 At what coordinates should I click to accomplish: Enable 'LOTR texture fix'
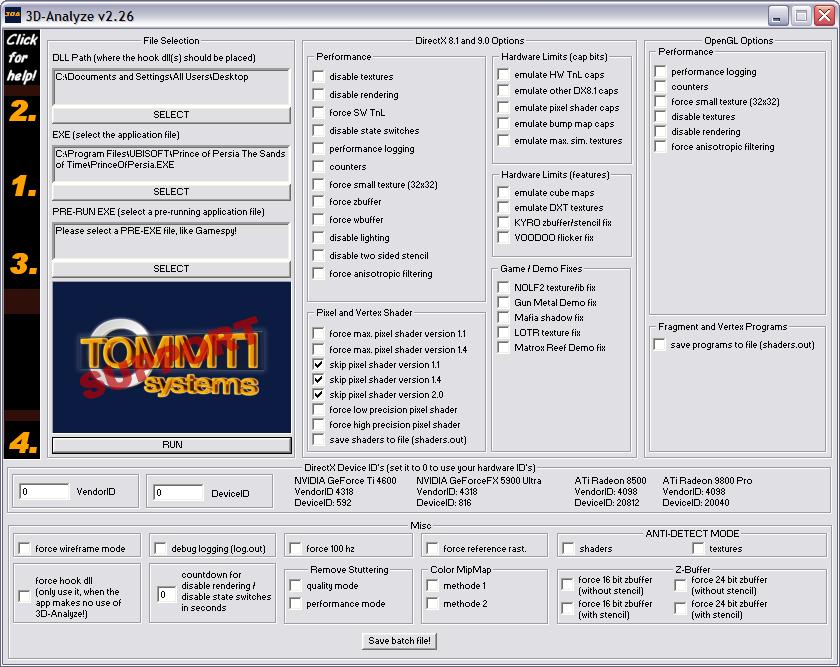[504, 332]
